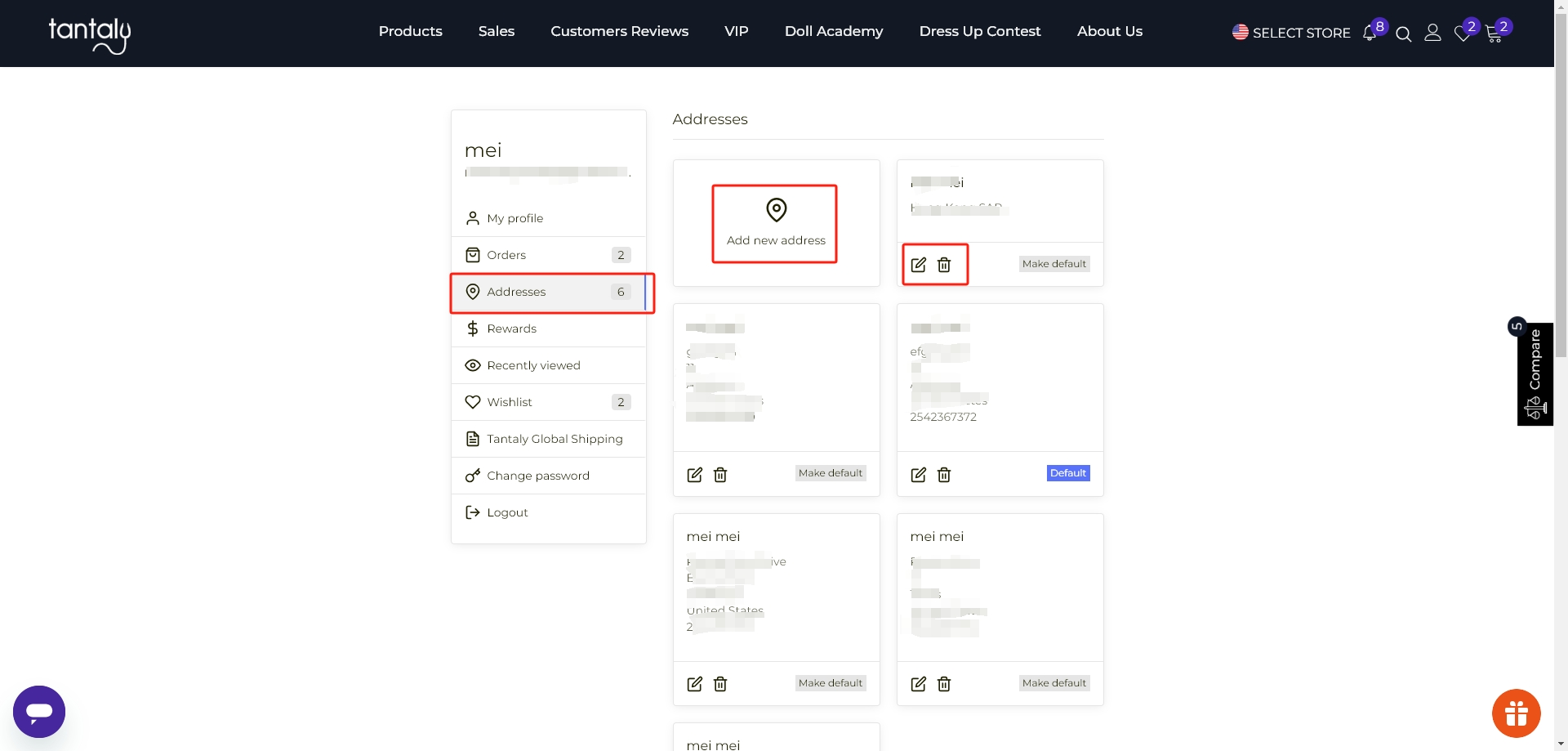
Task: Click the mei account name heading
Action: (483, 150)
